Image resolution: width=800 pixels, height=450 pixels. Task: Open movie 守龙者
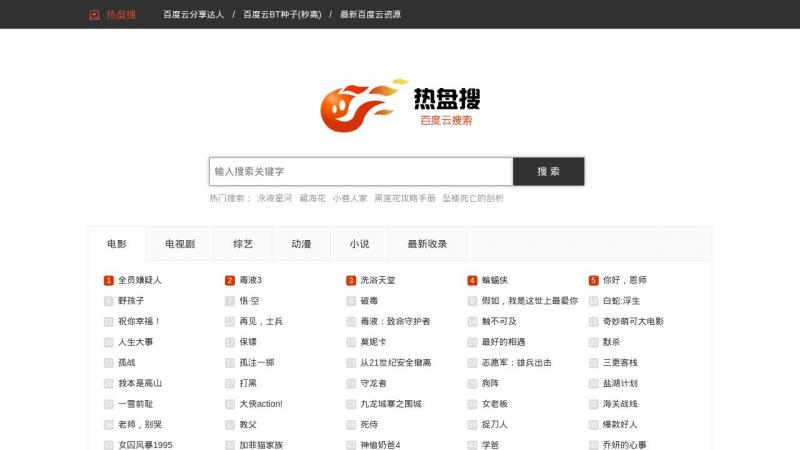click(373, 383)
